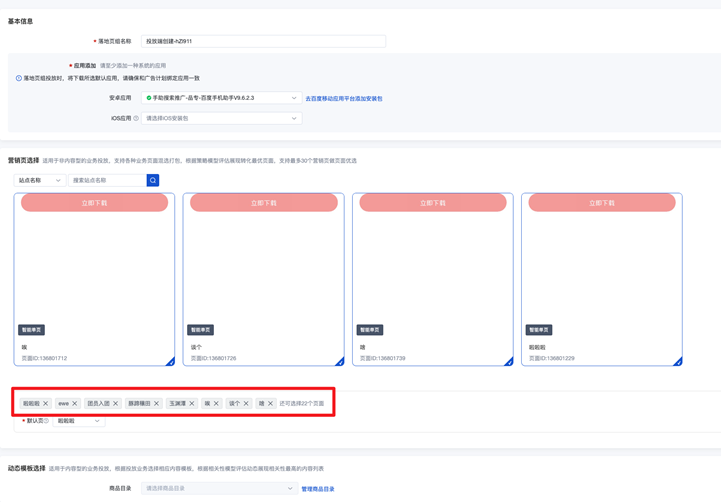
Task: Open the iOS应用 install package dropdown
Action: [x=221, y=118]
